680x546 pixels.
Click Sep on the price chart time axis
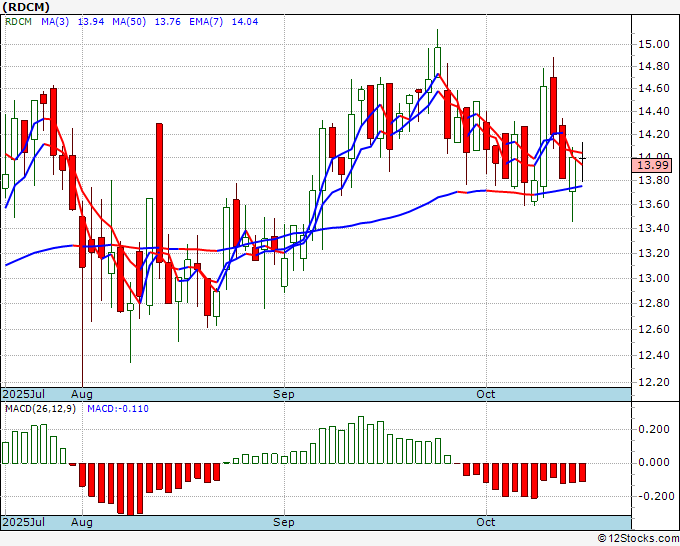coord(284,394)
